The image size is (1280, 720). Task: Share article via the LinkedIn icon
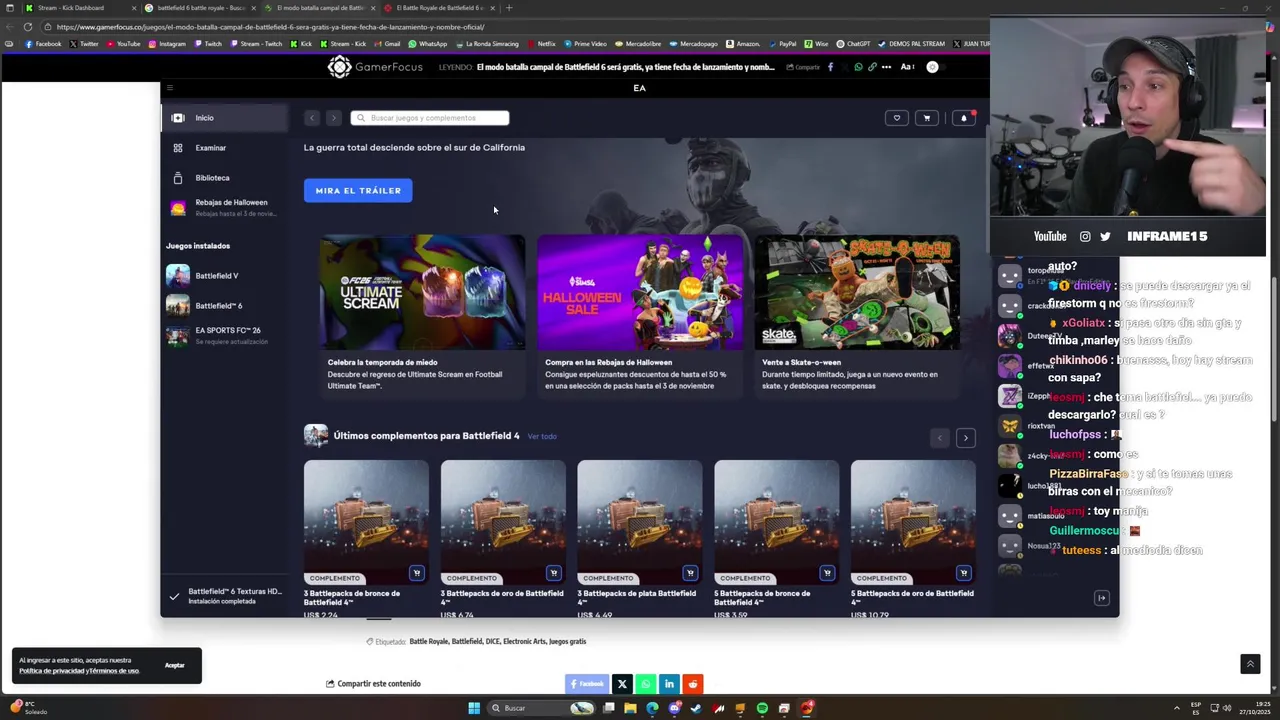tap(669, 684)
